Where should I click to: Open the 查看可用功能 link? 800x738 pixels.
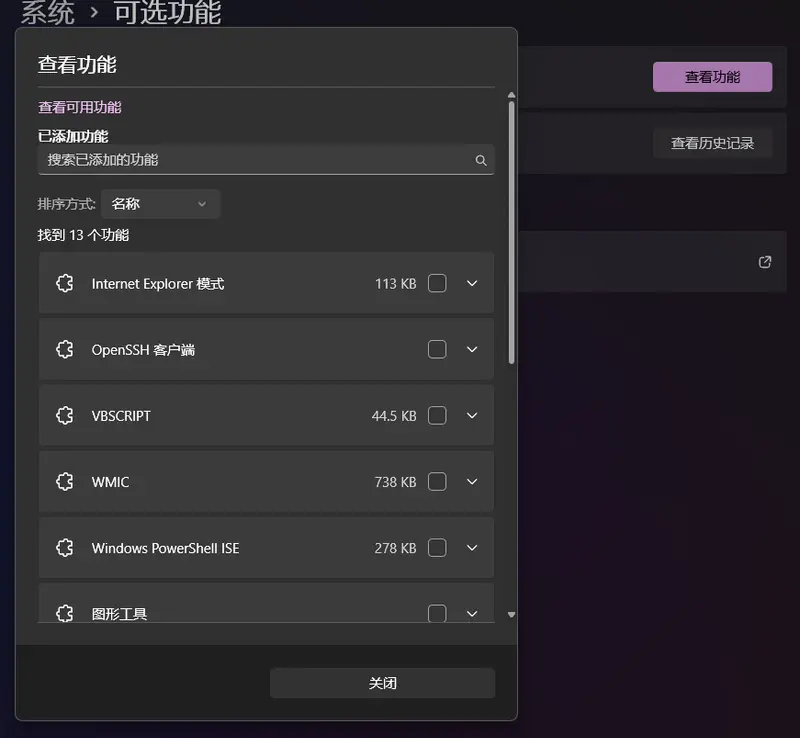80,107
